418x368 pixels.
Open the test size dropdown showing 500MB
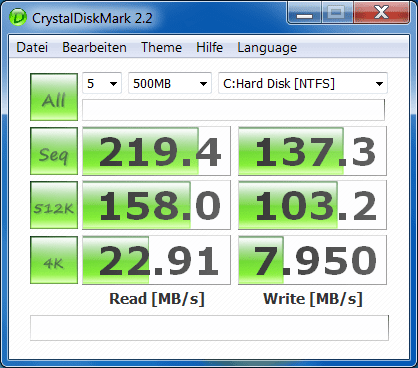pyautogui.click(x=170, y=83)
